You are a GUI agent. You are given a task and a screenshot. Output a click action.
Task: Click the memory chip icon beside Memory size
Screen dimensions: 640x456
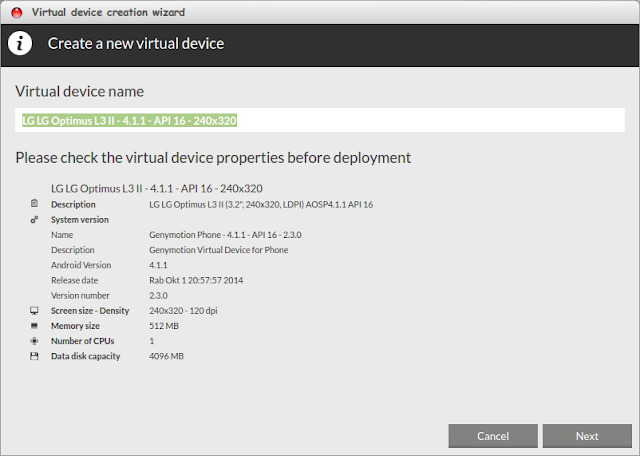34,326
